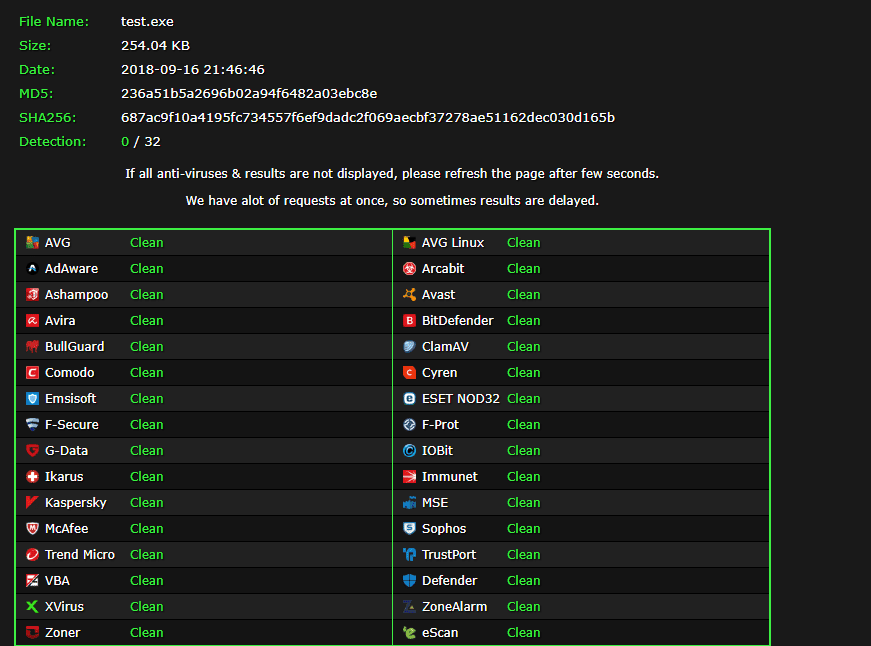Click the test.exe file name
This screenshot has width=871, height=646.
click(x=147, y=21)
